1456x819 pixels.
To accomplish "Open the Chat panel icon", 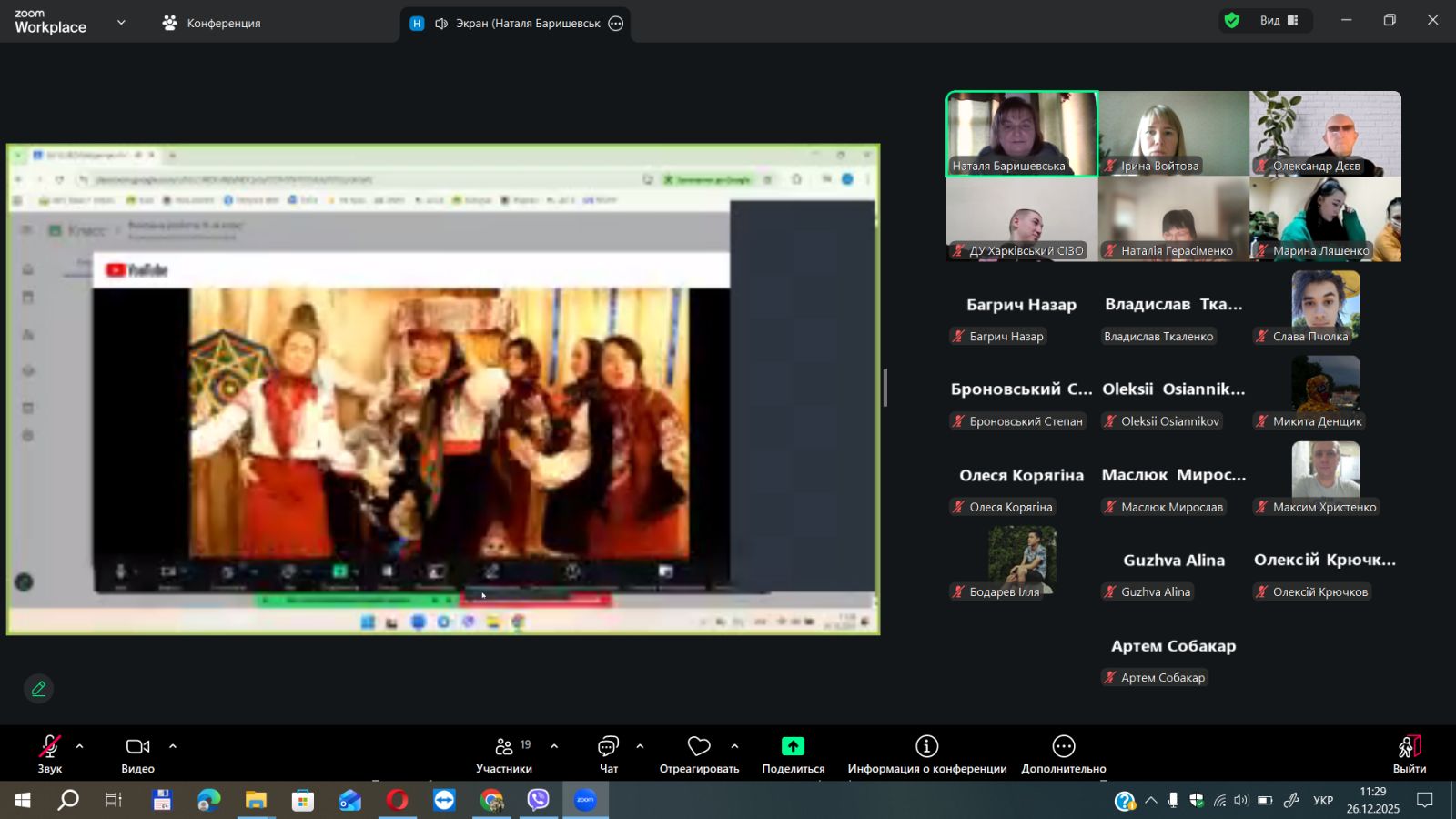I will (608, 747).
